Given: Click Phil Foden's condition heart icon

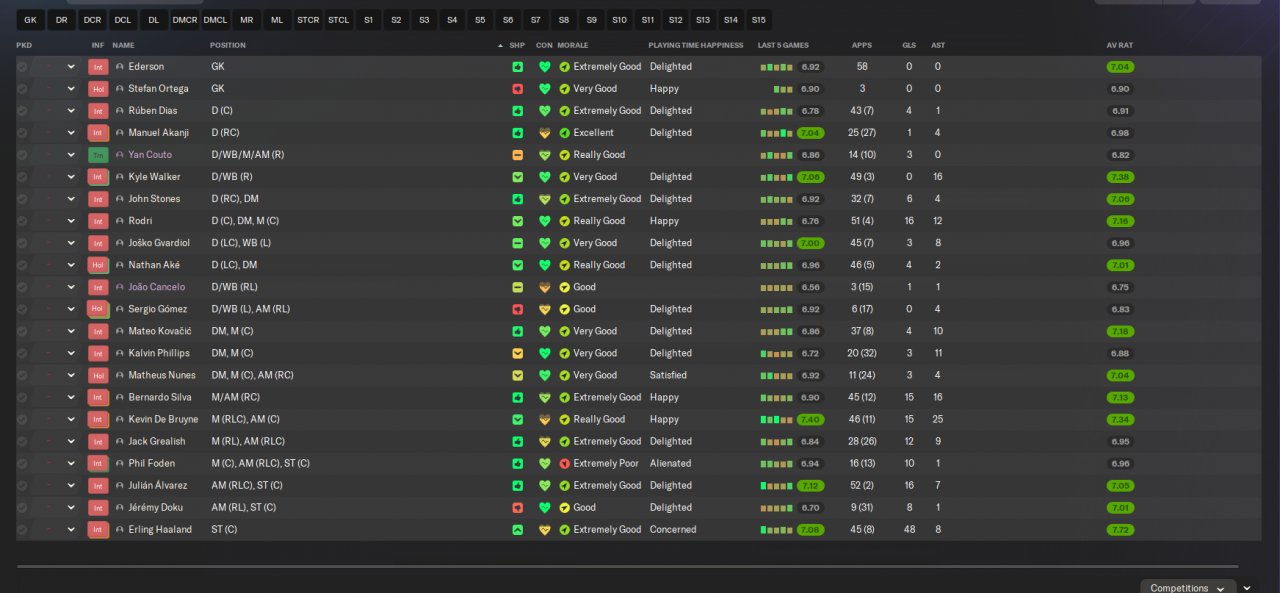Looking at the screenshot, I should tap(545, 464).
